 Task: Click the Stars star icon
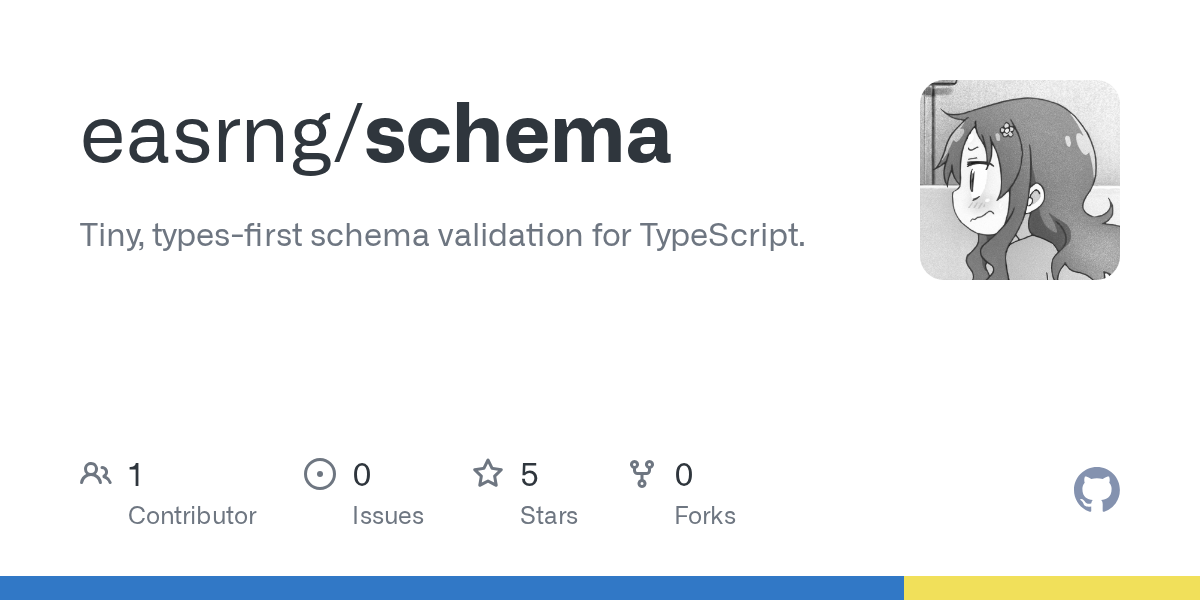pos(487,474)
